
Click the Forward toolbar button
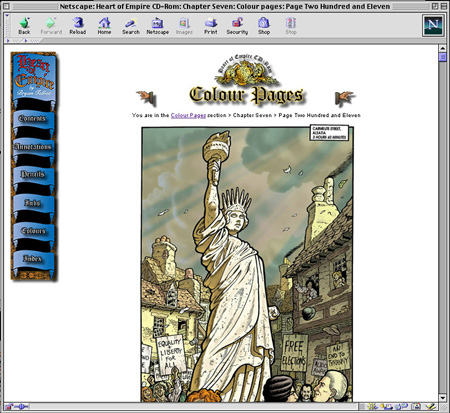tap(51, 26)
